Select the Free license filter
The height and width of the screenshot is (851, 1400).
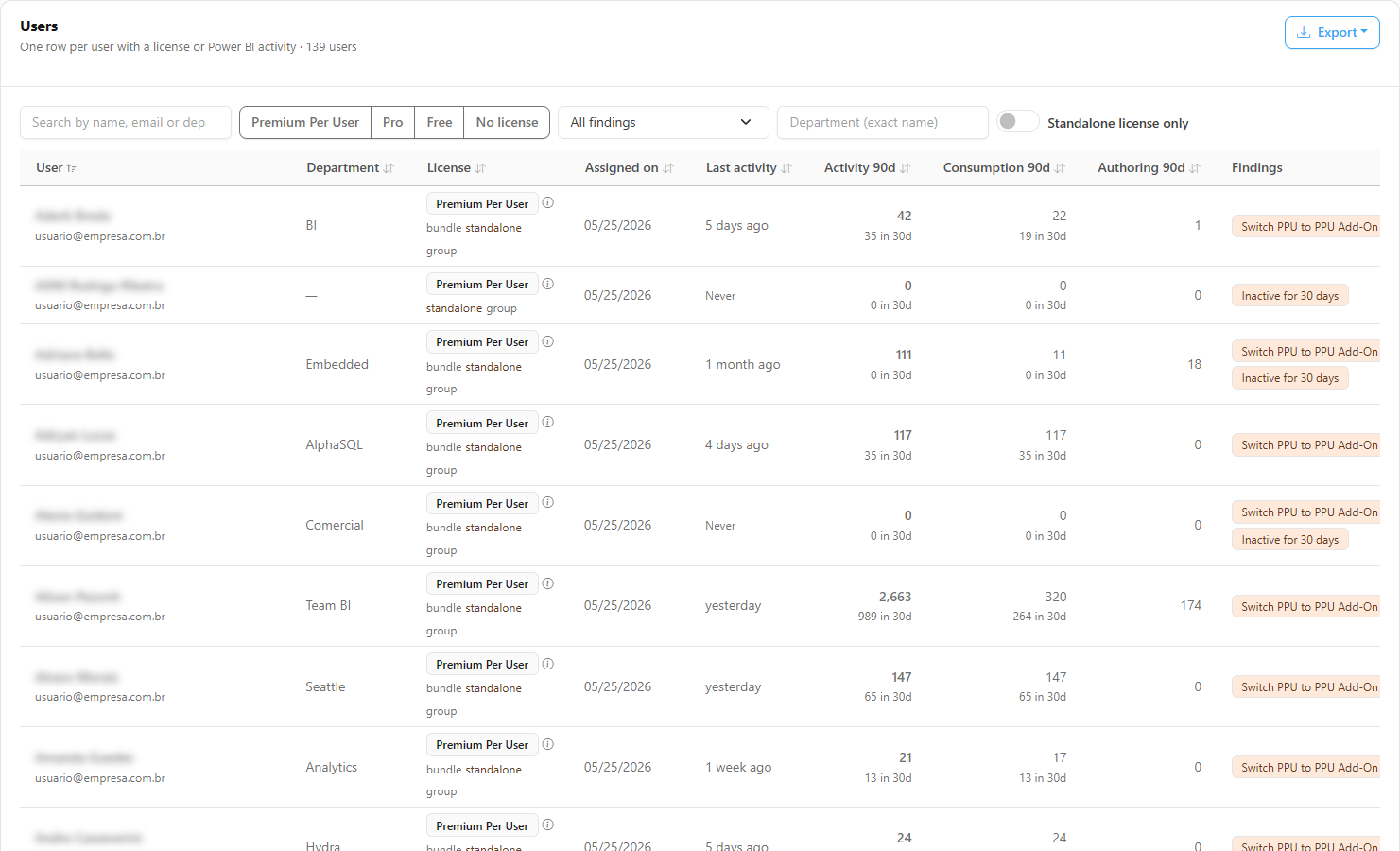pyautogui.click(x=440, y=123)
